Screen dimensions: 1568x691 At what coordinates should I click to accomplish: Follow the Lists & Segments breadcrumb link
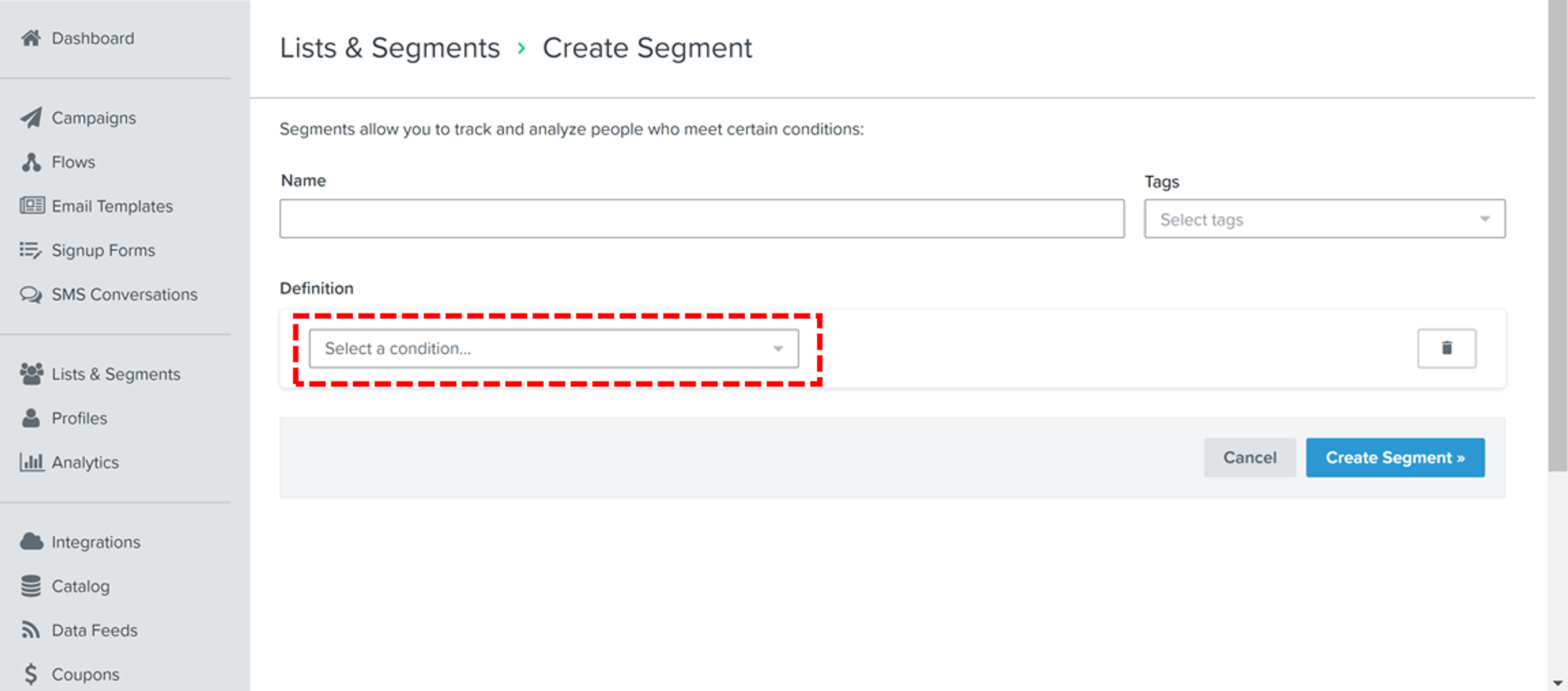click(x=390, y=49)
